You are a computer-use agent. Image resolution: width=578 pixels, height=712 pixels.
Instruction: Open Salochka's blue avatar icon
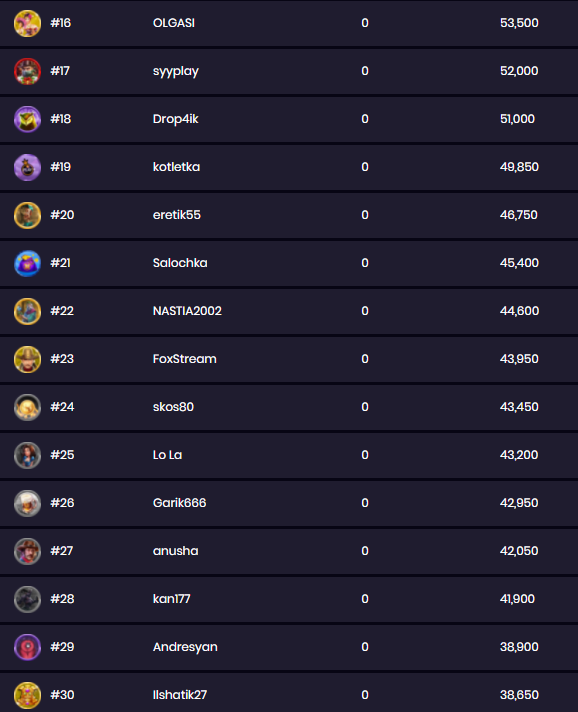click(27, 263)
